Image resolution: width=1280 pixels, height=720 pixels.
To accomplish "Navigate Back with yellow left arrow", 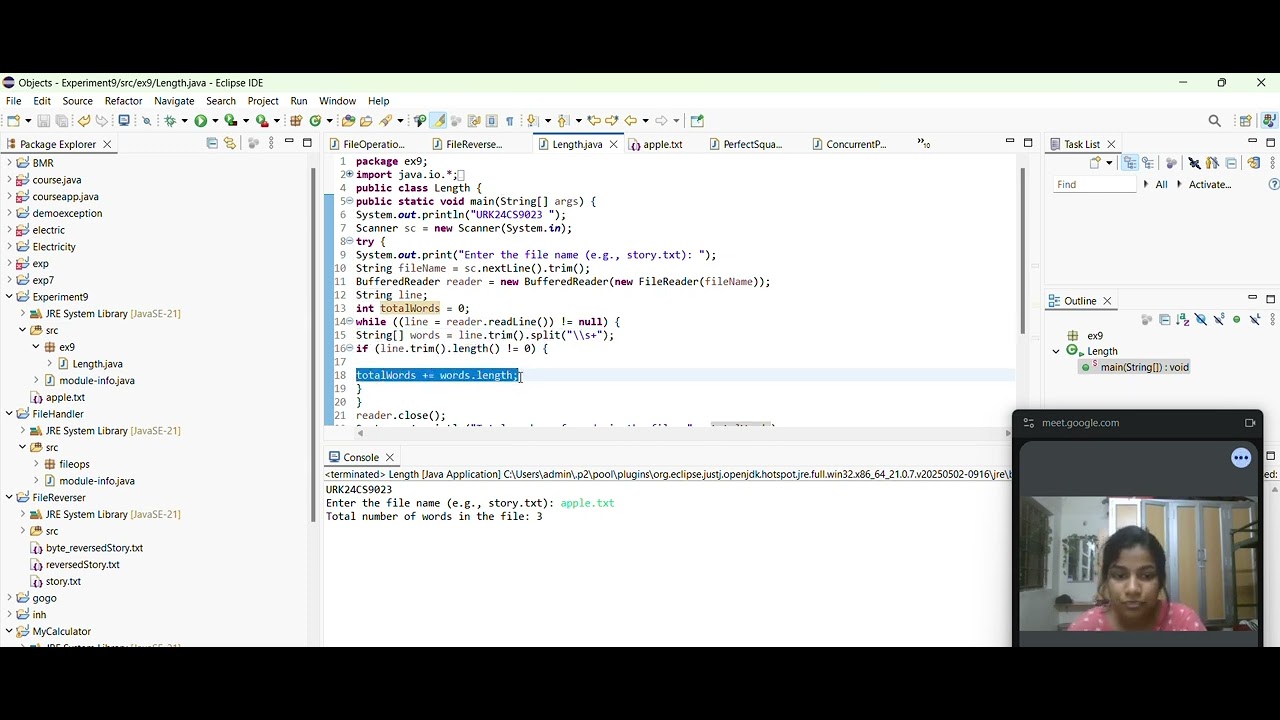I will (x=631, y=121).
